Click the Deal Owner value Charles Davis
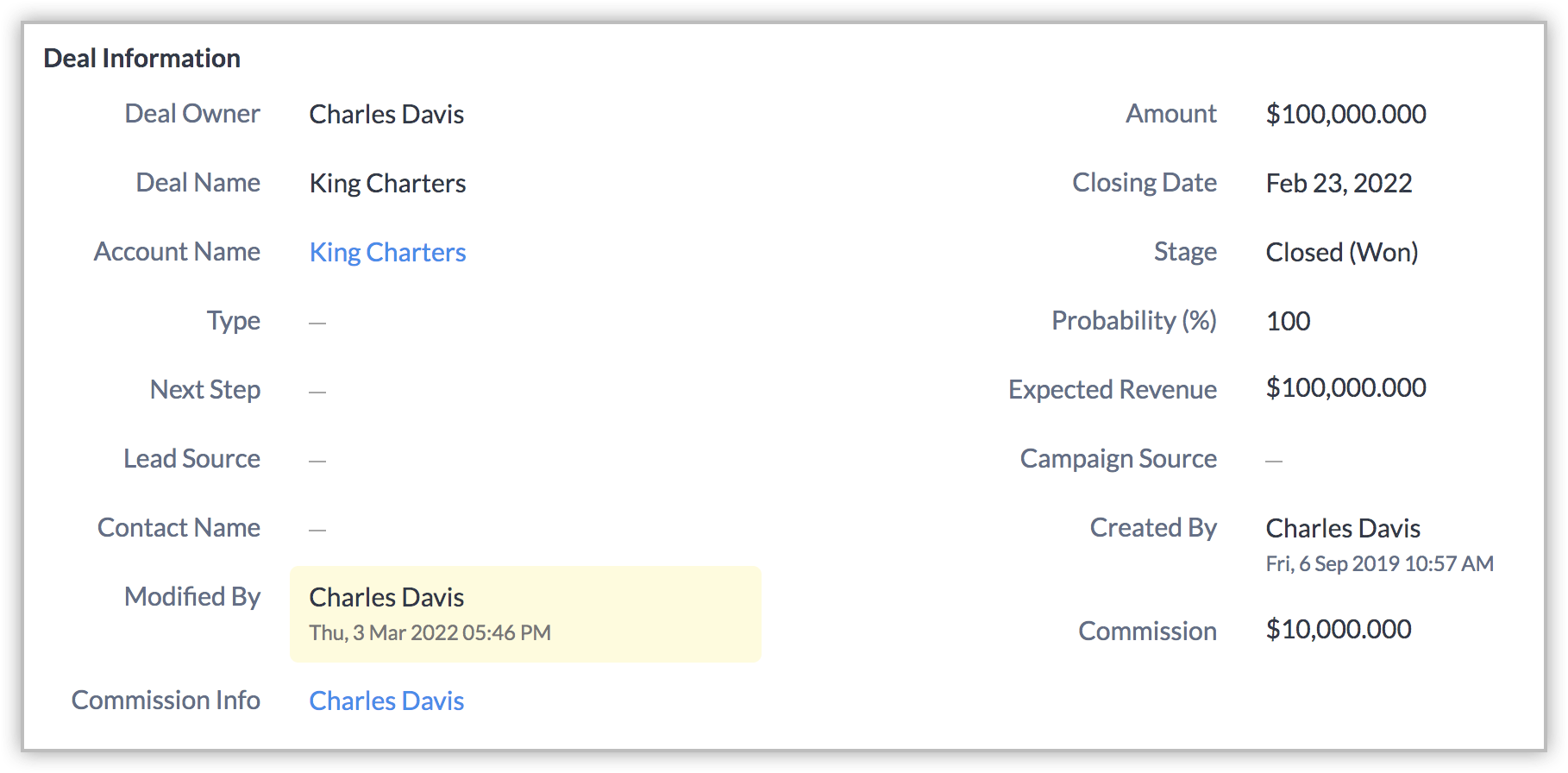The image size is (1568, 773). (x=386, y=114)
